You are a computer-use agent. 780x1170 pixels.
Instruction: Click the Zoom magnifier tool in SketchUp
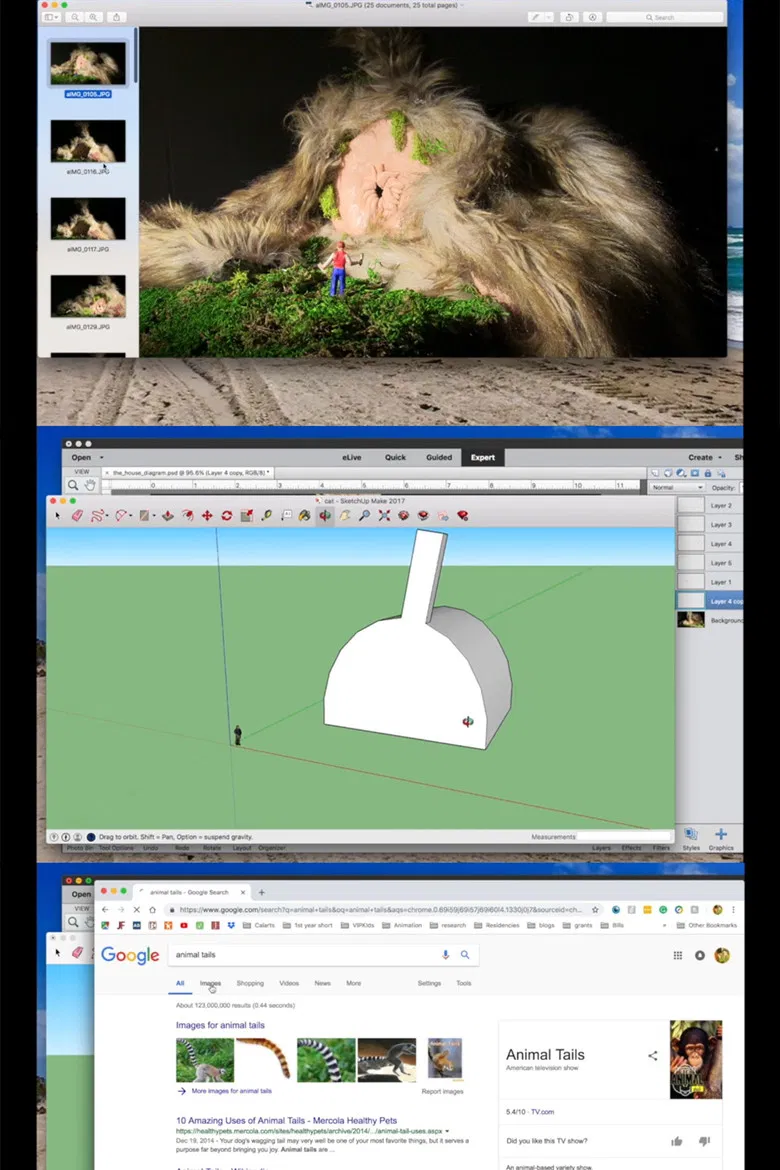coord(365,516)
